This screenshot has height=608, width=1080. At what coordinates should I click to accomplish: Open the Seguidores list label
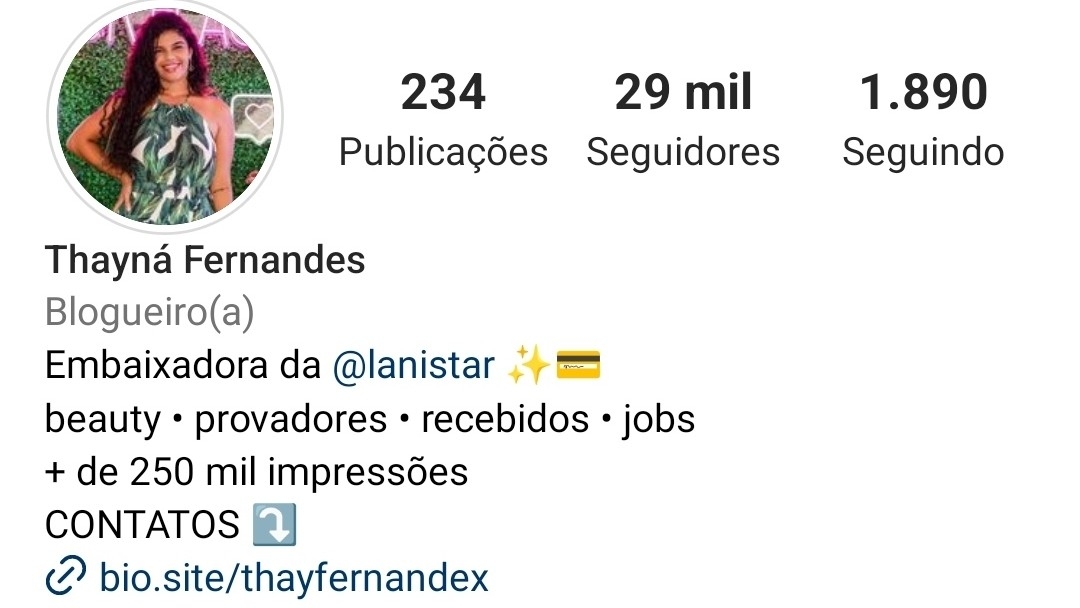[x=683, y=151]
